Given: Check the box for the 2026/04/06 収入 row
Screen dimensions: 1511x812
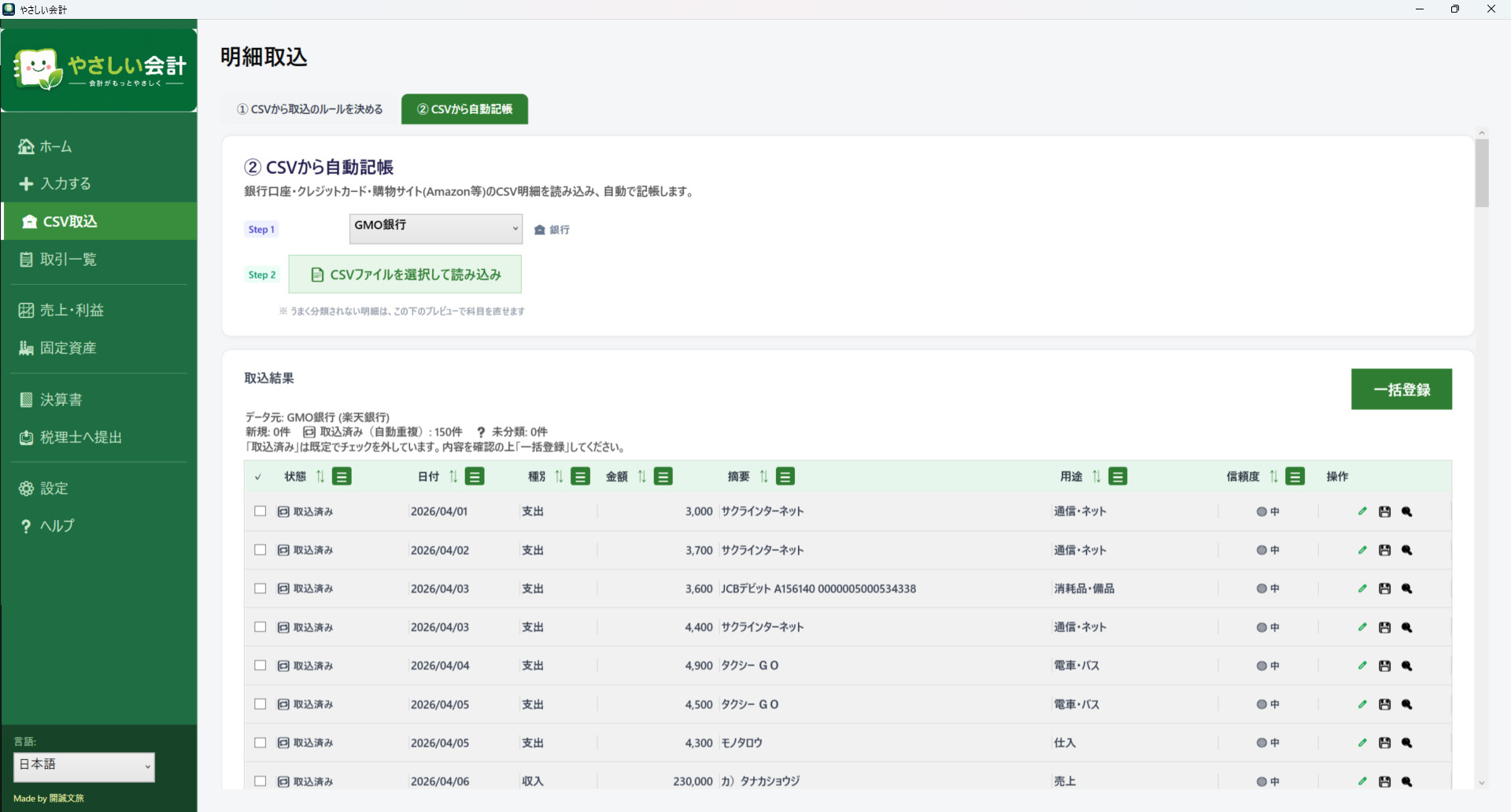Looking at the screenshot, I should 260,781.
